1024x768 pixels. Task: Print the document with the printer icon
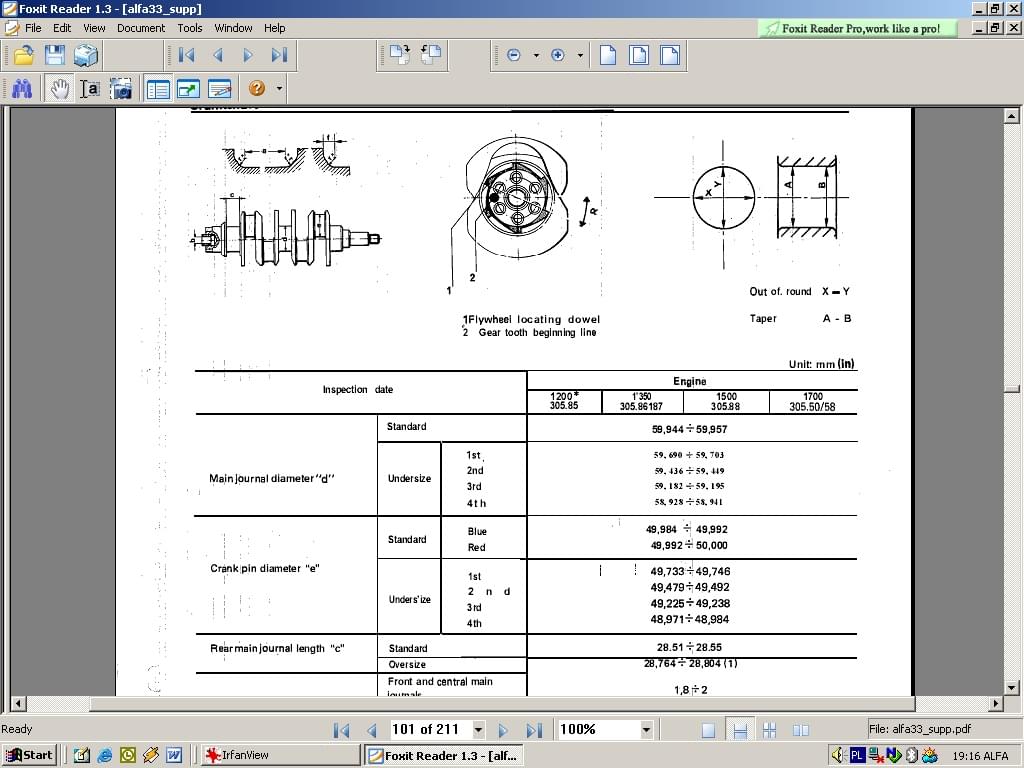[x=86, y=55]
